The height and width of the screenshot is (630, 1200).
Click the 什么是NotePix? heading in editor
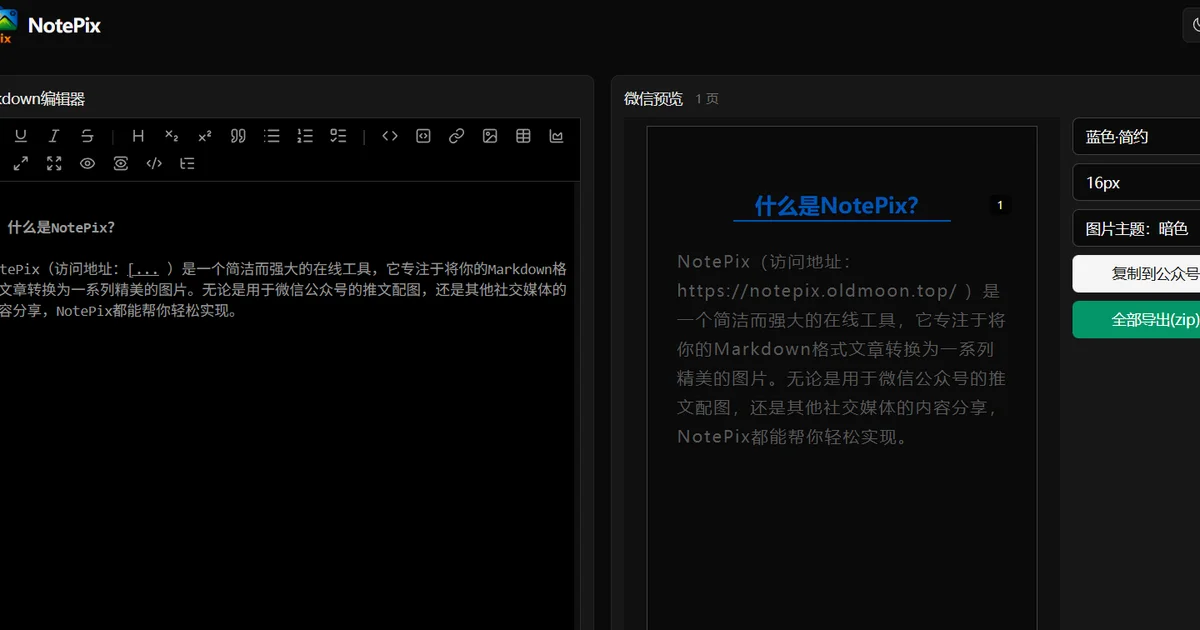(x=61, y=227)
